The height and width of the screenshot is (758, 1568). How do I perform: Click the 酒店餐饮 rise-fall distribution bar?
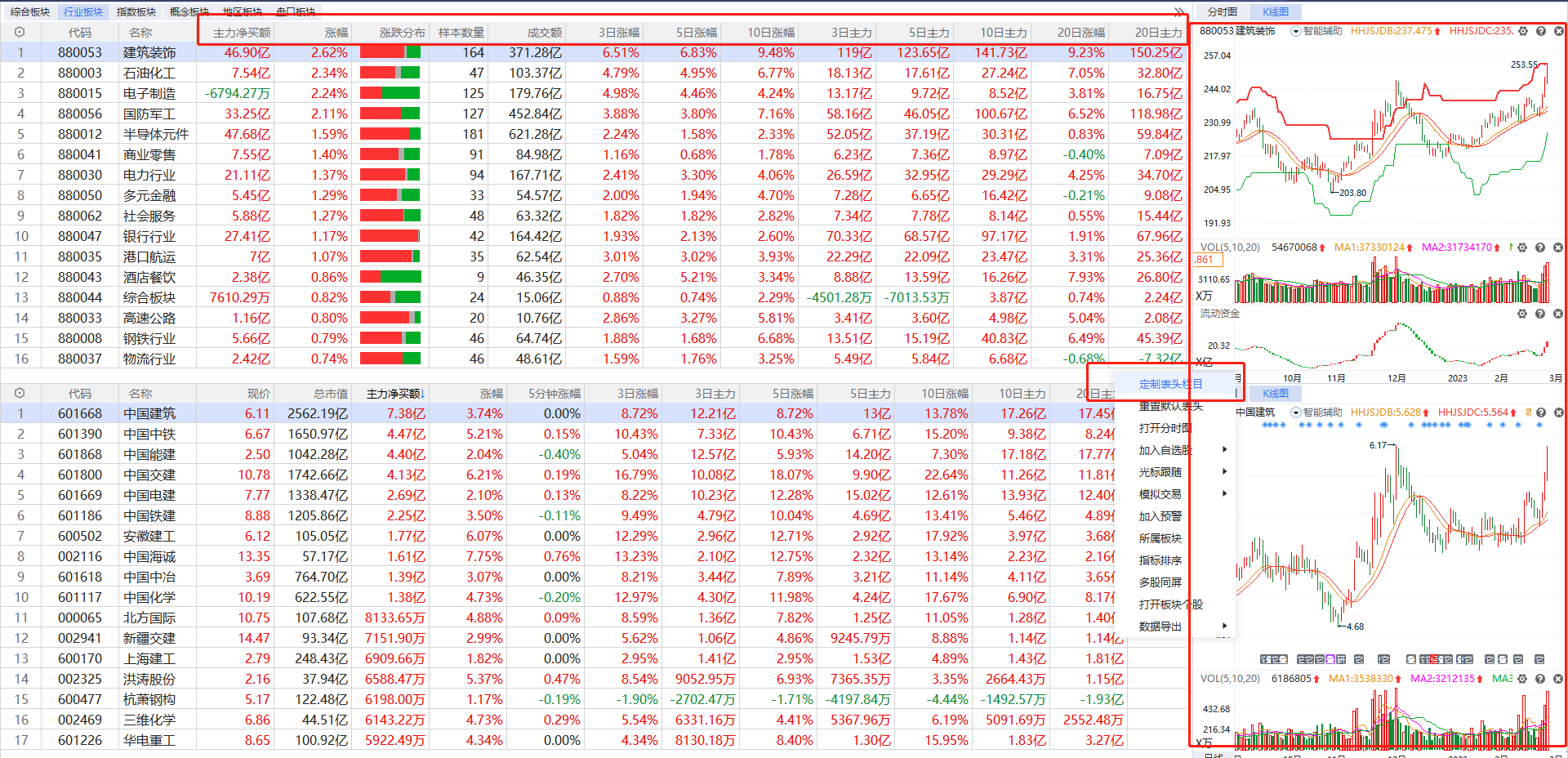pos(390,277)
